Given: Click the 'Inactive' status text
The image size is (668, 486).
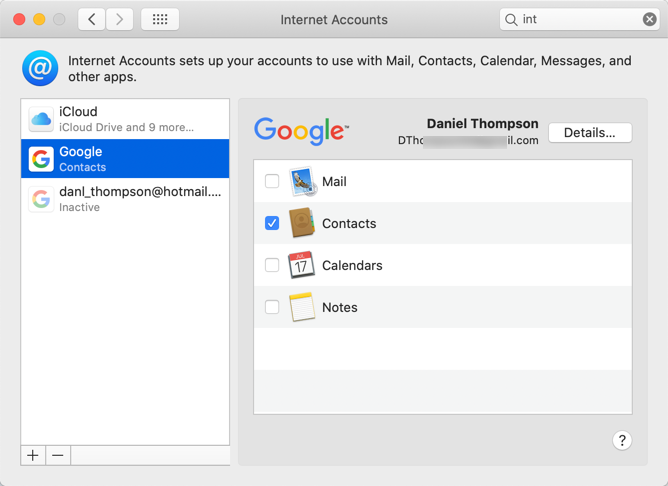Looking at the screenshot, I should click(x=80, y=207).
